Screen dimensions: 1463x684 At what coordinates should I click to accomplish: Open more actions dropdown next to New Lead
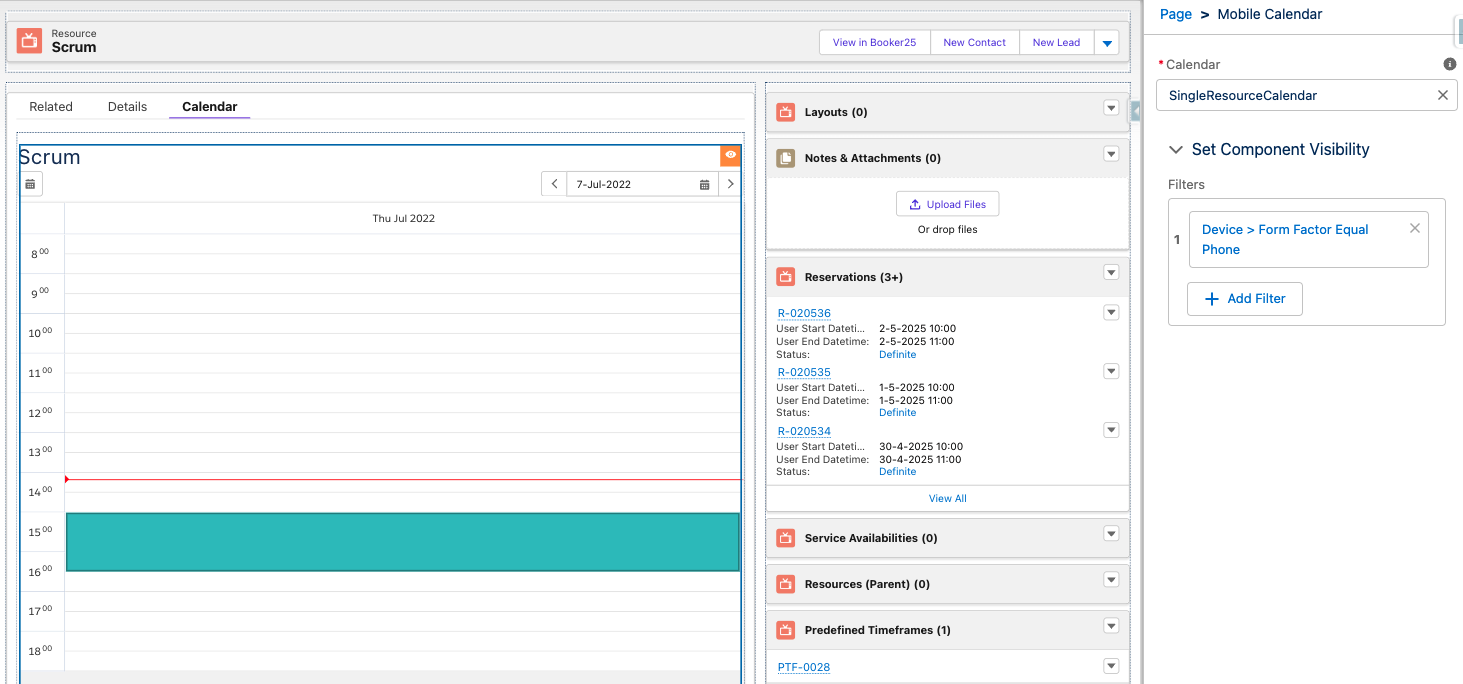1106,43
